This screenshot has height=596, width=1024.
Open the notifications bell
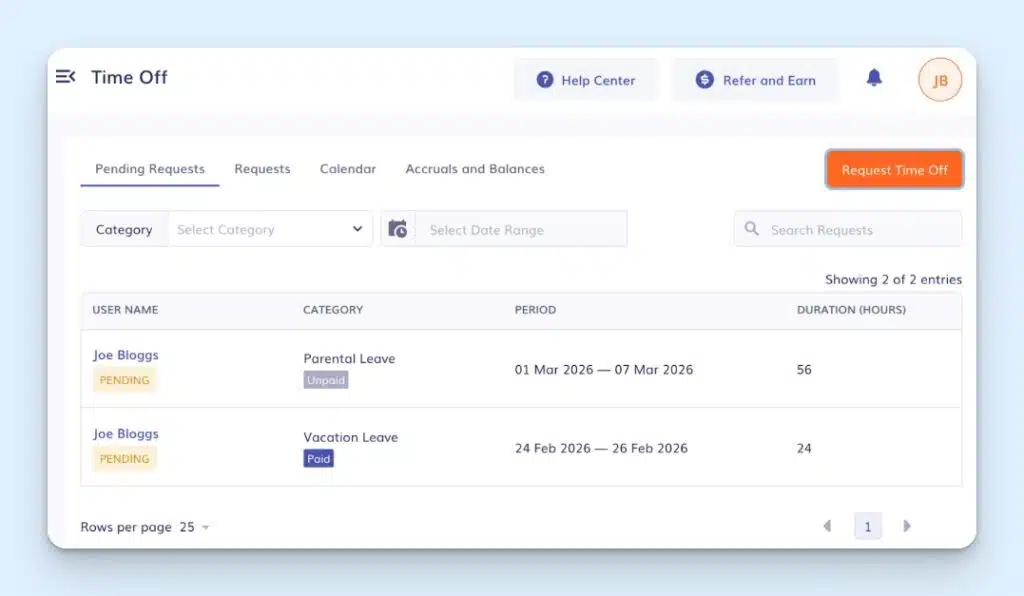pos(874,78)
